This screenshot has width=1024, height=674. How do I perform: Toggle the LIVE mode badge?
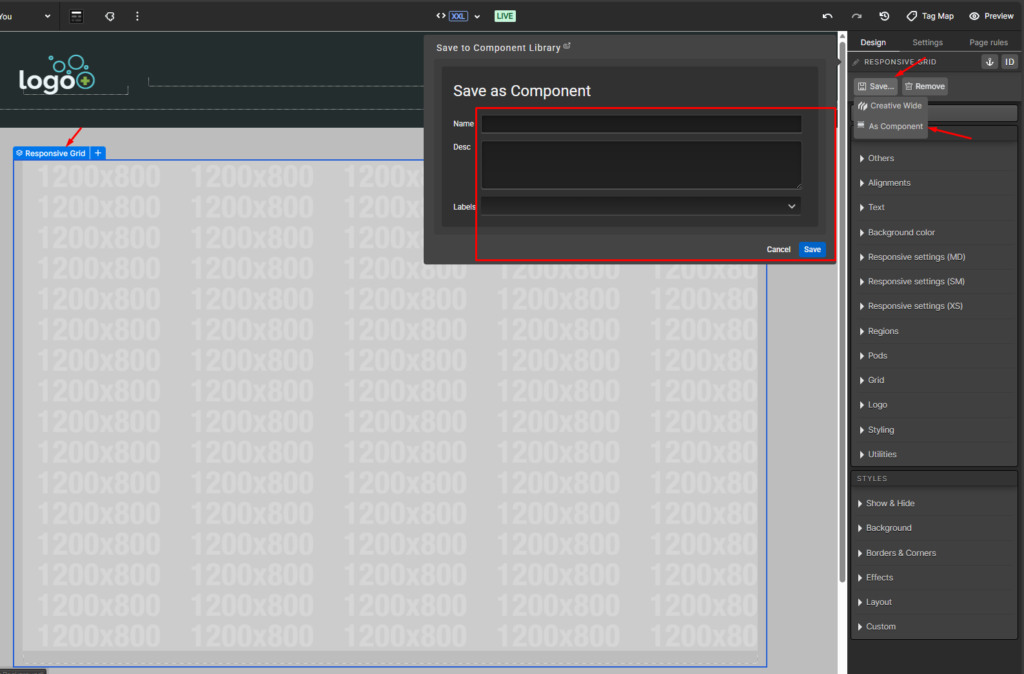505,16
